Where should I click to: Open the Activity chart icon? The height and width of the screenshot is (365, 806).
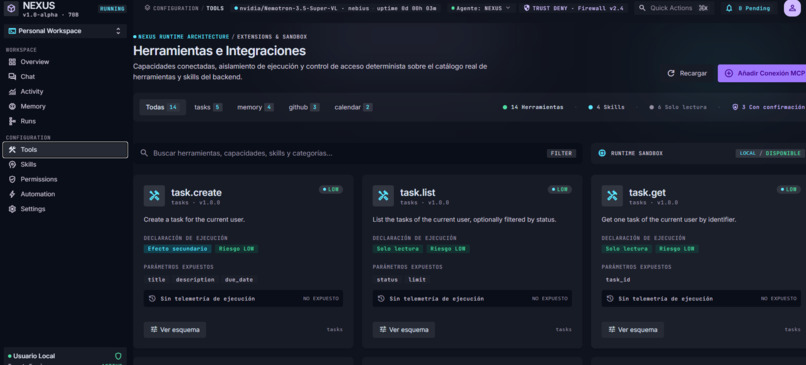(x=12, y=92)
